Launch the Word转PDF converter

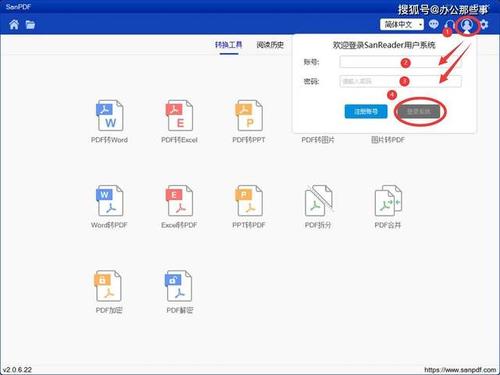point(110,206)
